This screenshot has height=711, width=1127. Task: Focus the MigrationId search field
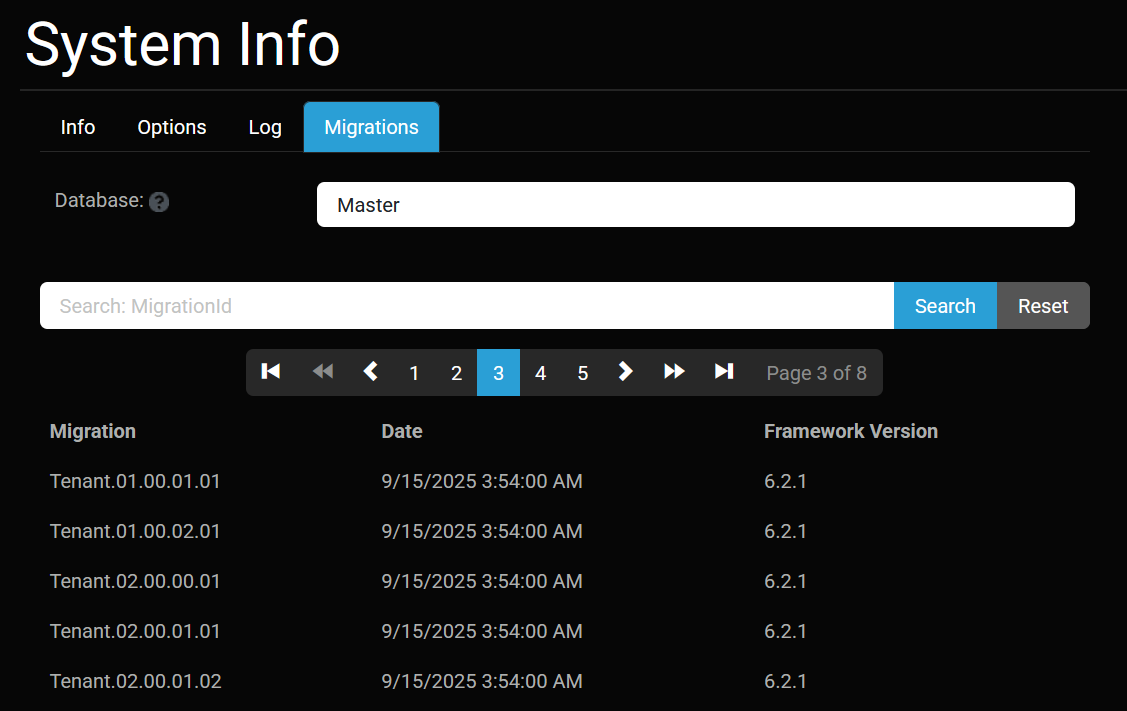[466, 306]
